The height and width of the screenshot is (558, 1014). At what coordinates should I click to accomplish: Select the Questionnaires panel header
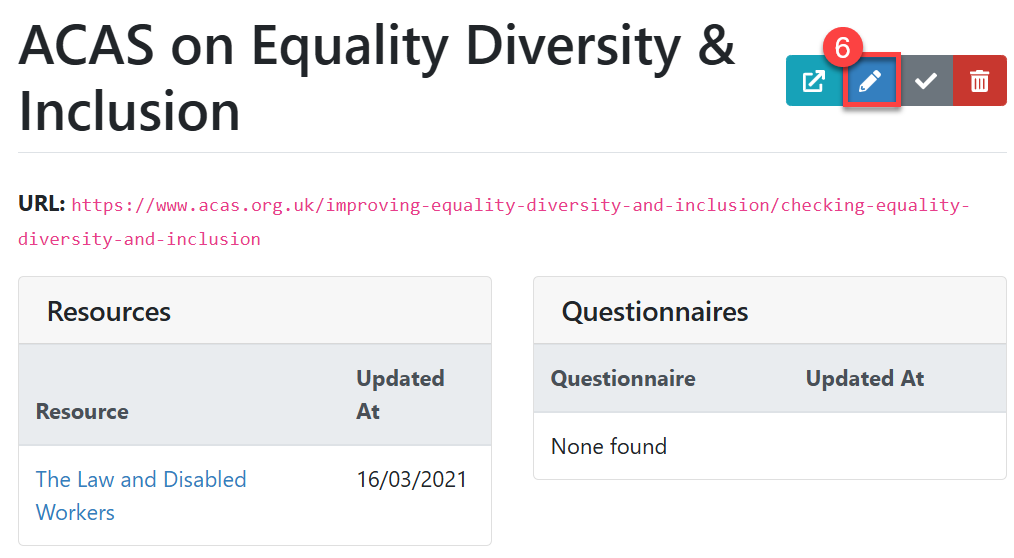pyautogui.click(x=655, y=311)
